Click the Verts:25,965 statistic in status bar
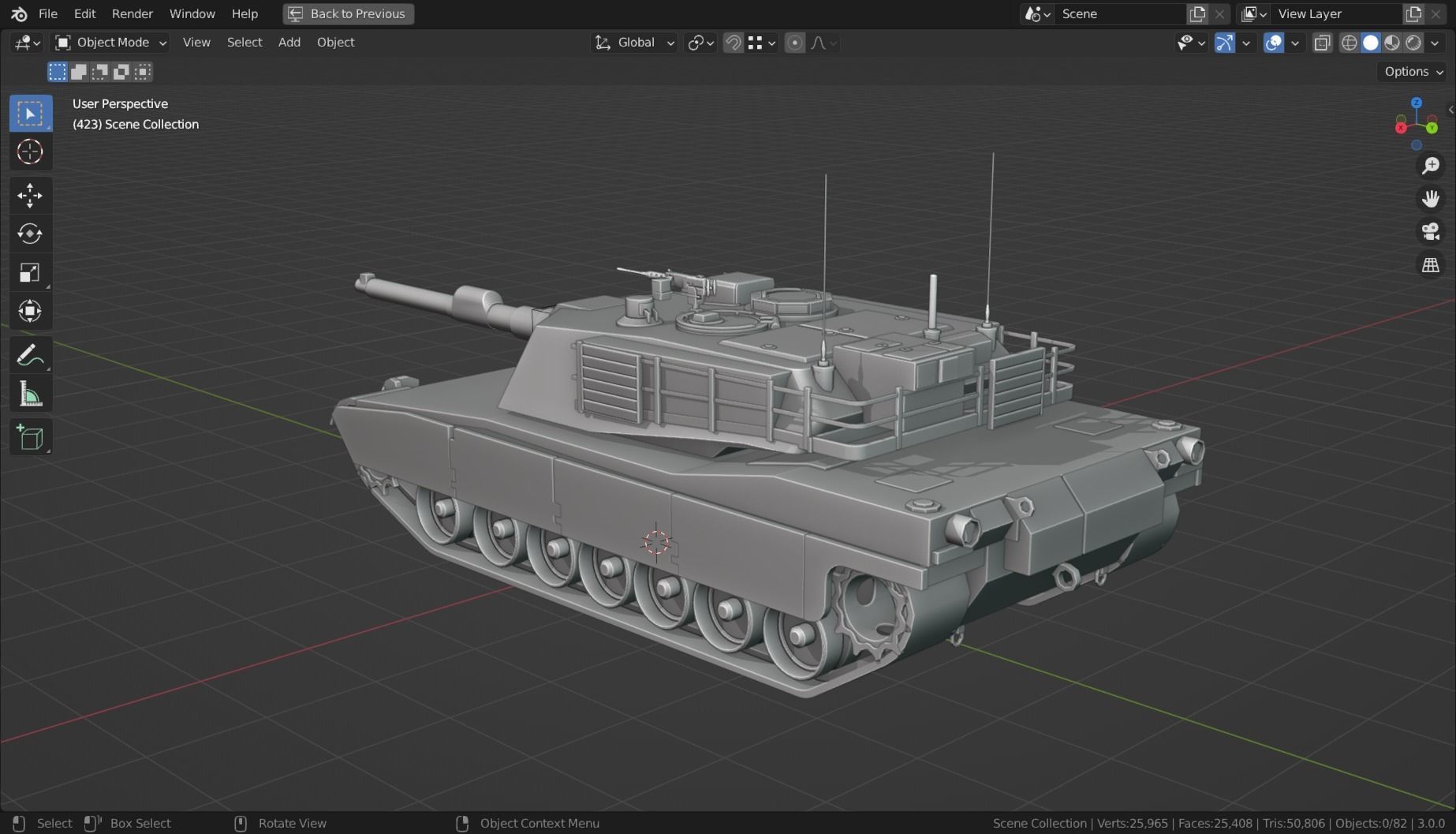Image resolution: width=1456 pixels, height=834 pixels. 1132,823
